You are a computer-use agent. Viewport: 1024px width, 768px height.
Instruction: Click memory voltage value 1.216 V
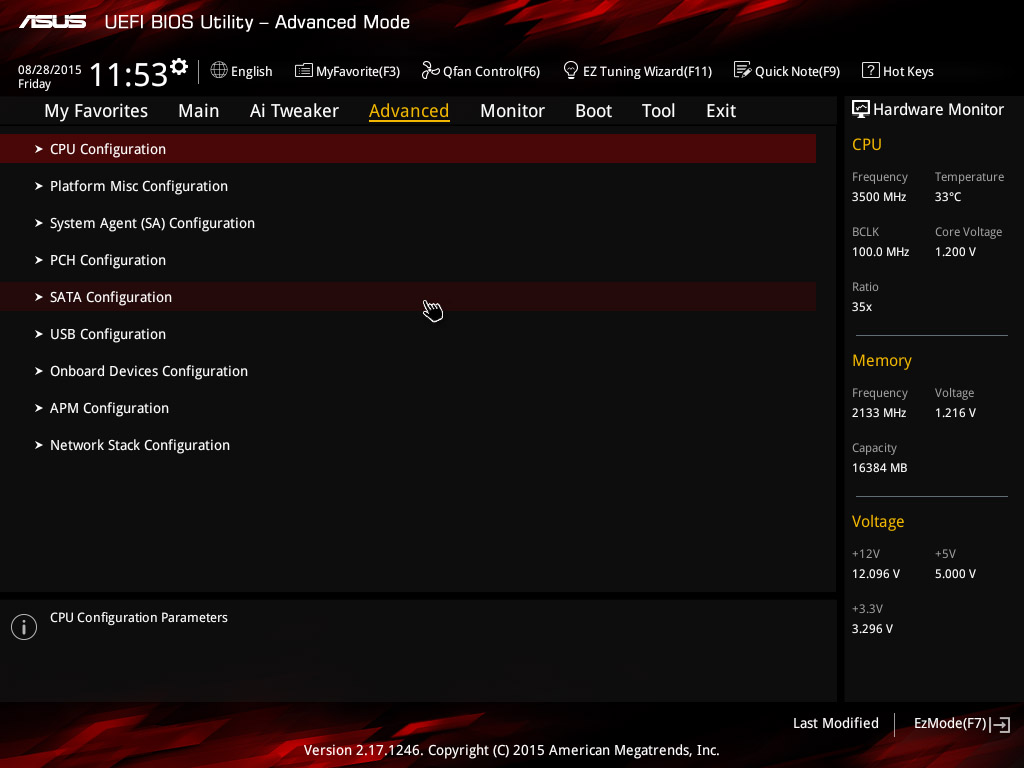click(955, 413)
